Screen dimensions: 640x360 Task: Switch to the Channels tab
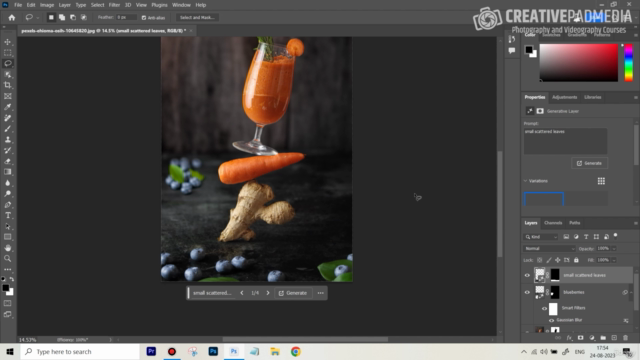[553, 223]
